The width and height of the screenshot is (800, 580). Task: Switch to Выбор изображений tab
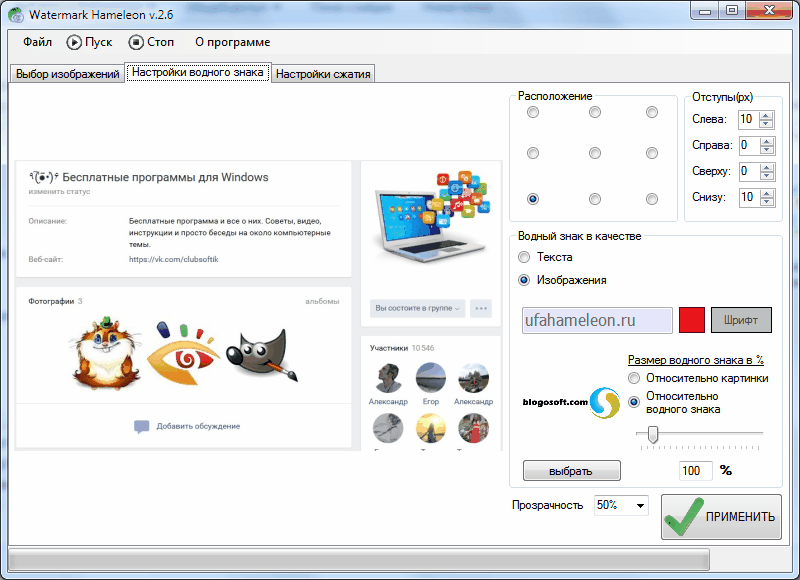67,74
